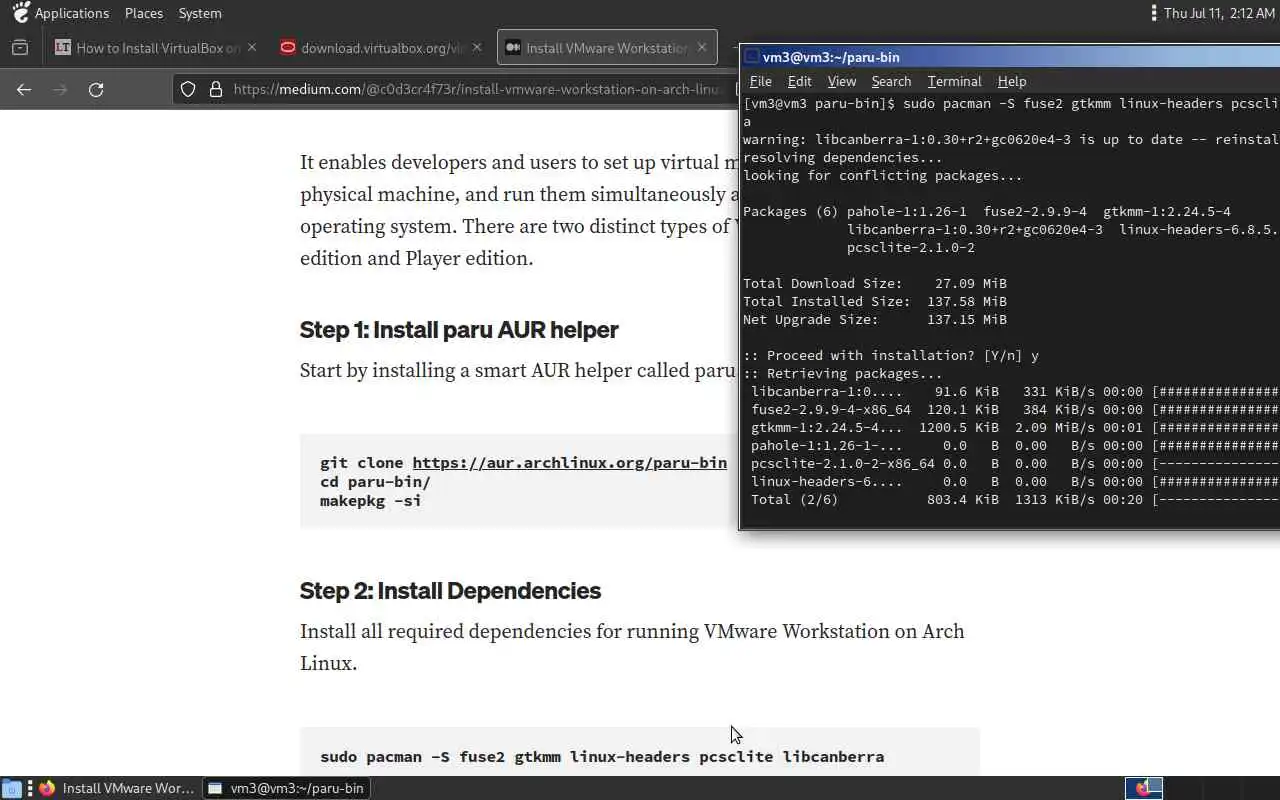Go back in Firefox history
Image resolution: width=1280 pixels, height=800 pixels.
[x=24, y=89]
